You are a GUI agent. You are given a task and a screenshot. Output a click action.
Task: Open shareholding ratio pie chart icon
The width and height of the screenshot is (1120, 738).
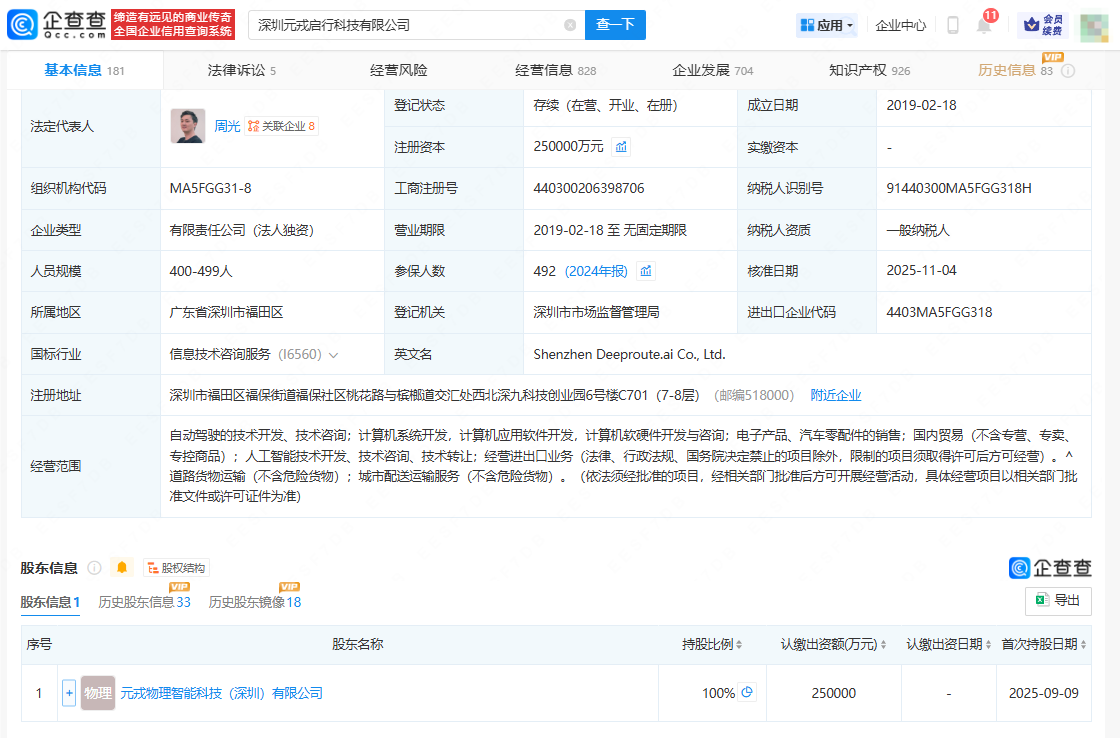point(746,693)
